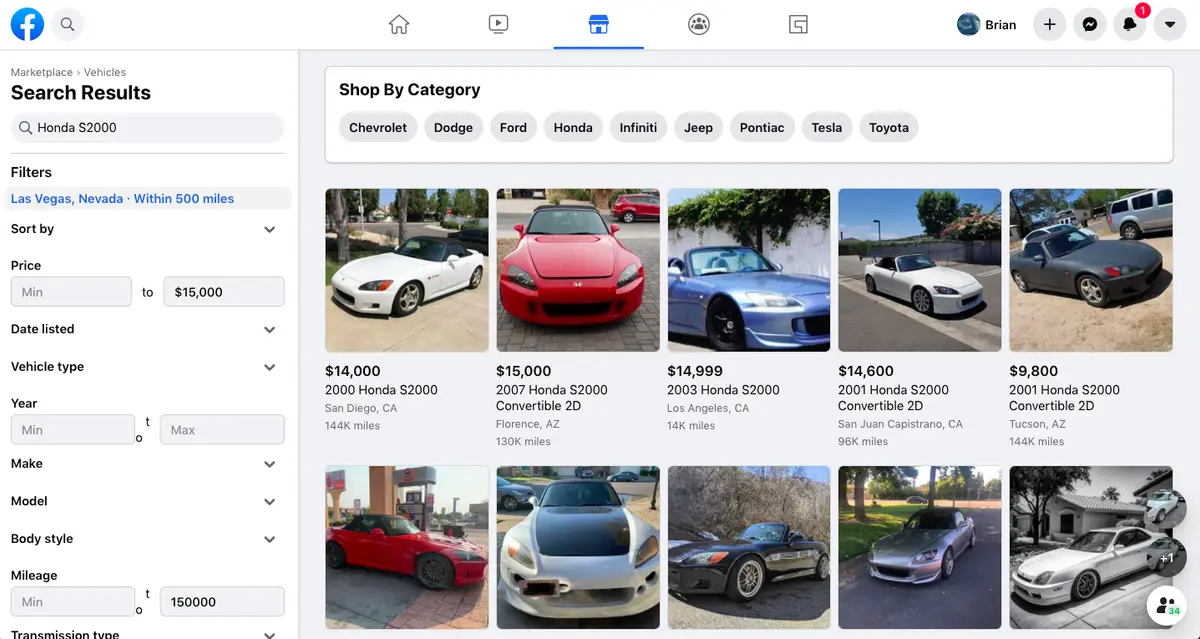Click the Create plus icon
This screenshot has width=1200, height=639.
[x=1049, y=23]
